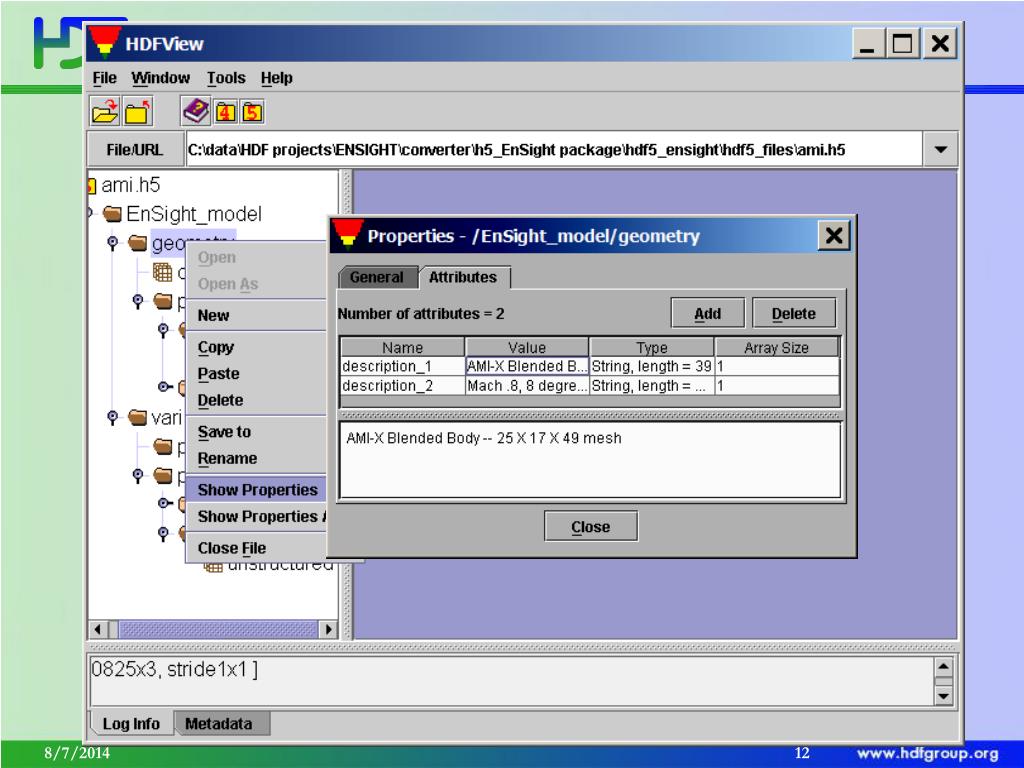
Task: Switch to the General tab
Action: pyautogui.click(x=377, y=277)
